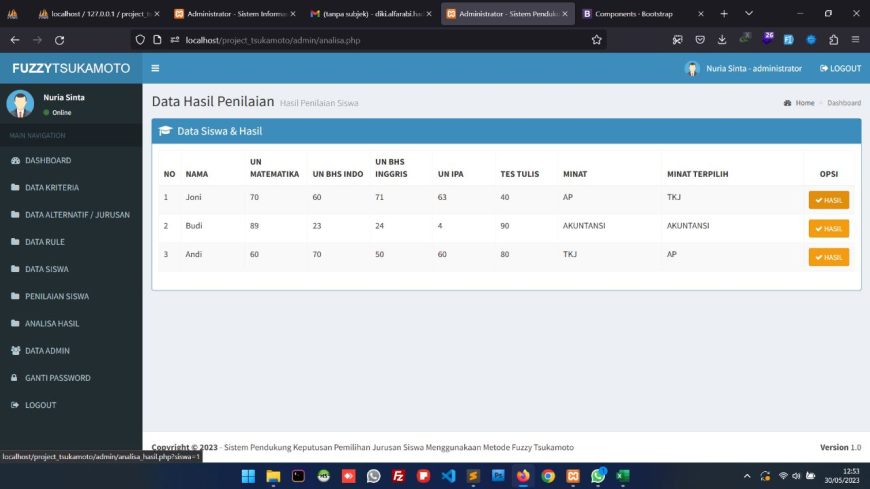Open XAMPP from the taskbar
Image resolution: width=870 pixels, height=489 pixels.
point(573,476)
